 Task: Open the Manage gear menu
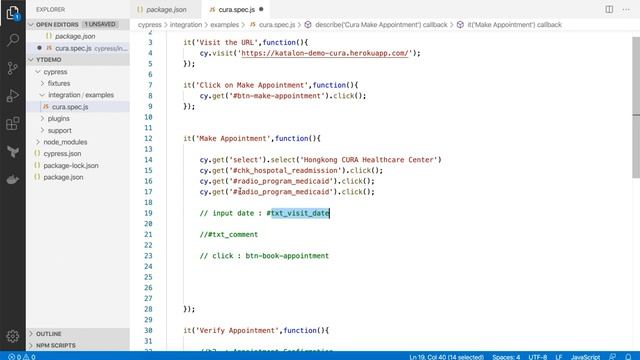[13, 336]
